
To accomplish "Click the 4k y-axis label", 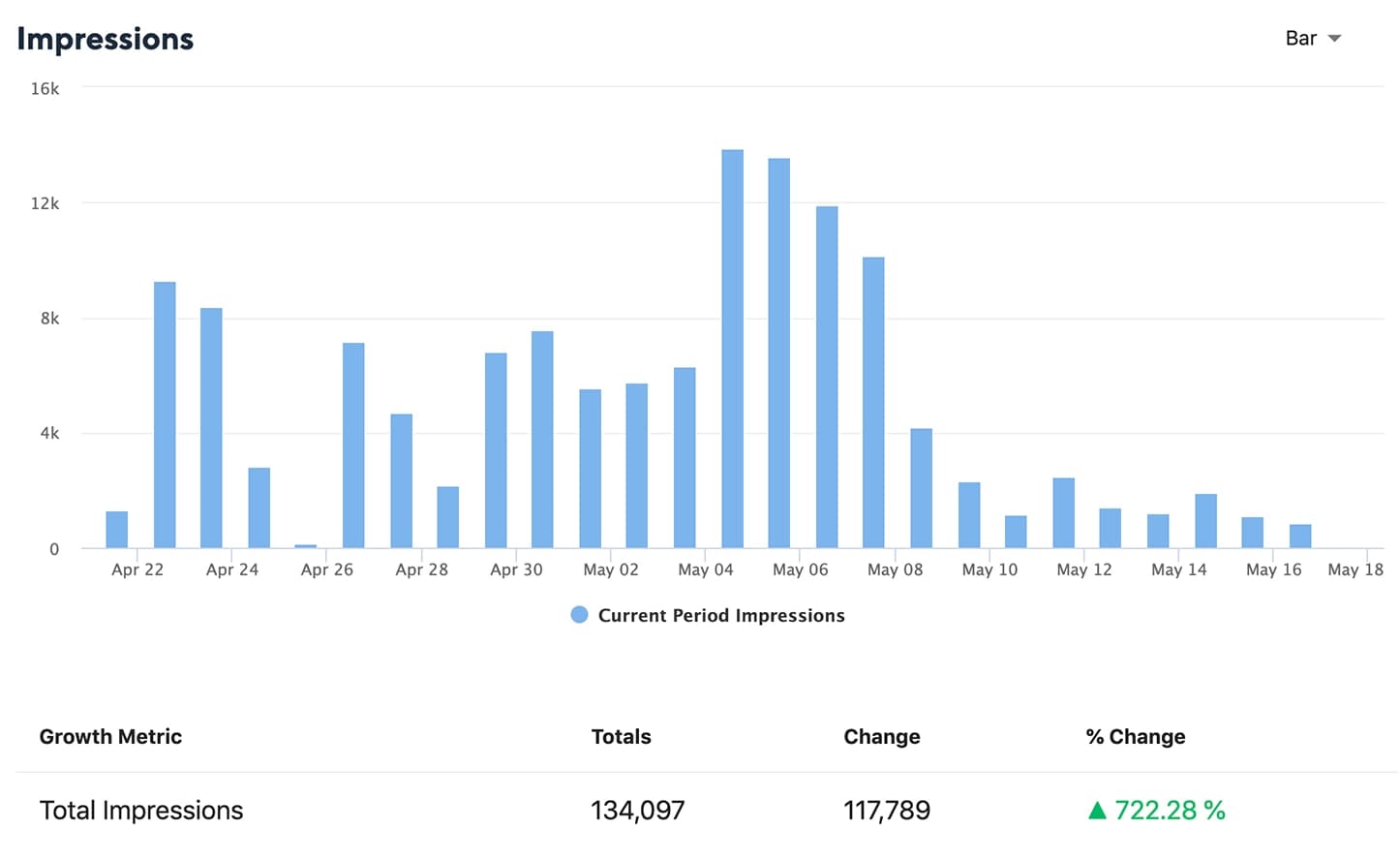I will [49, 433].
